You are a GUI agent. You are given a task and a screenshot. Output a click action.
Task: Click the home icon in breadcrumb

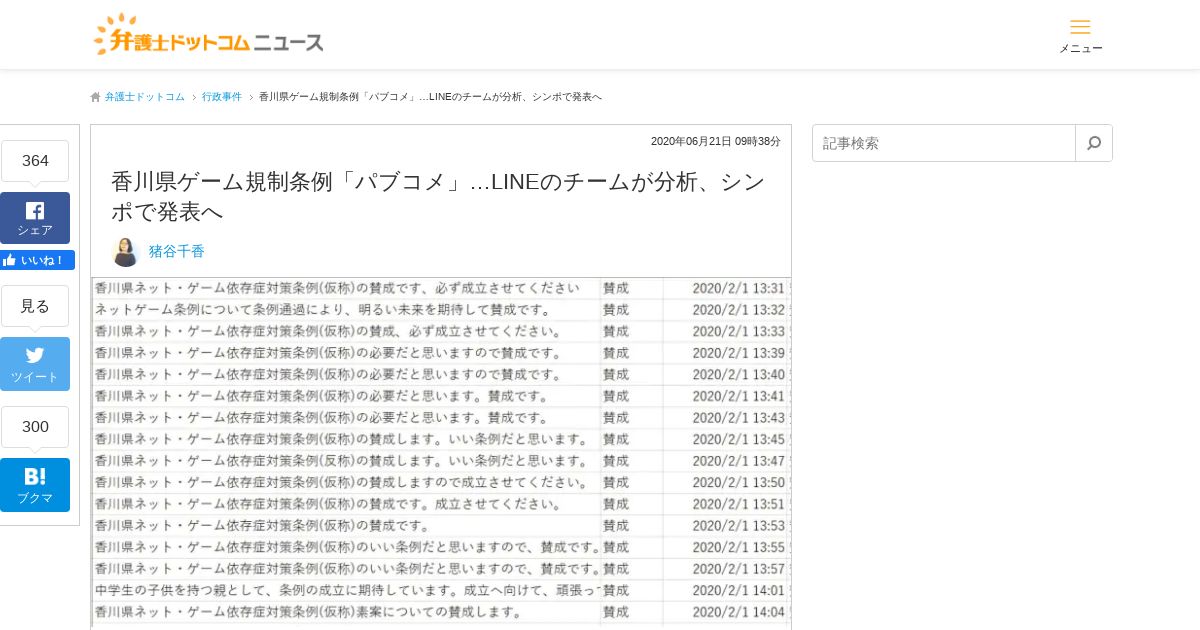click(x=95, y=97)
